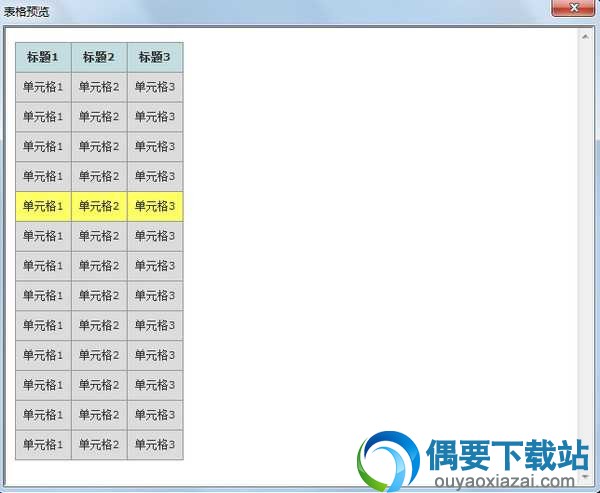The height and width of the screenshot is (493, 600).
Task: Click 单元格1 in the yellow highlighted row
Action: tap(43, 206)
